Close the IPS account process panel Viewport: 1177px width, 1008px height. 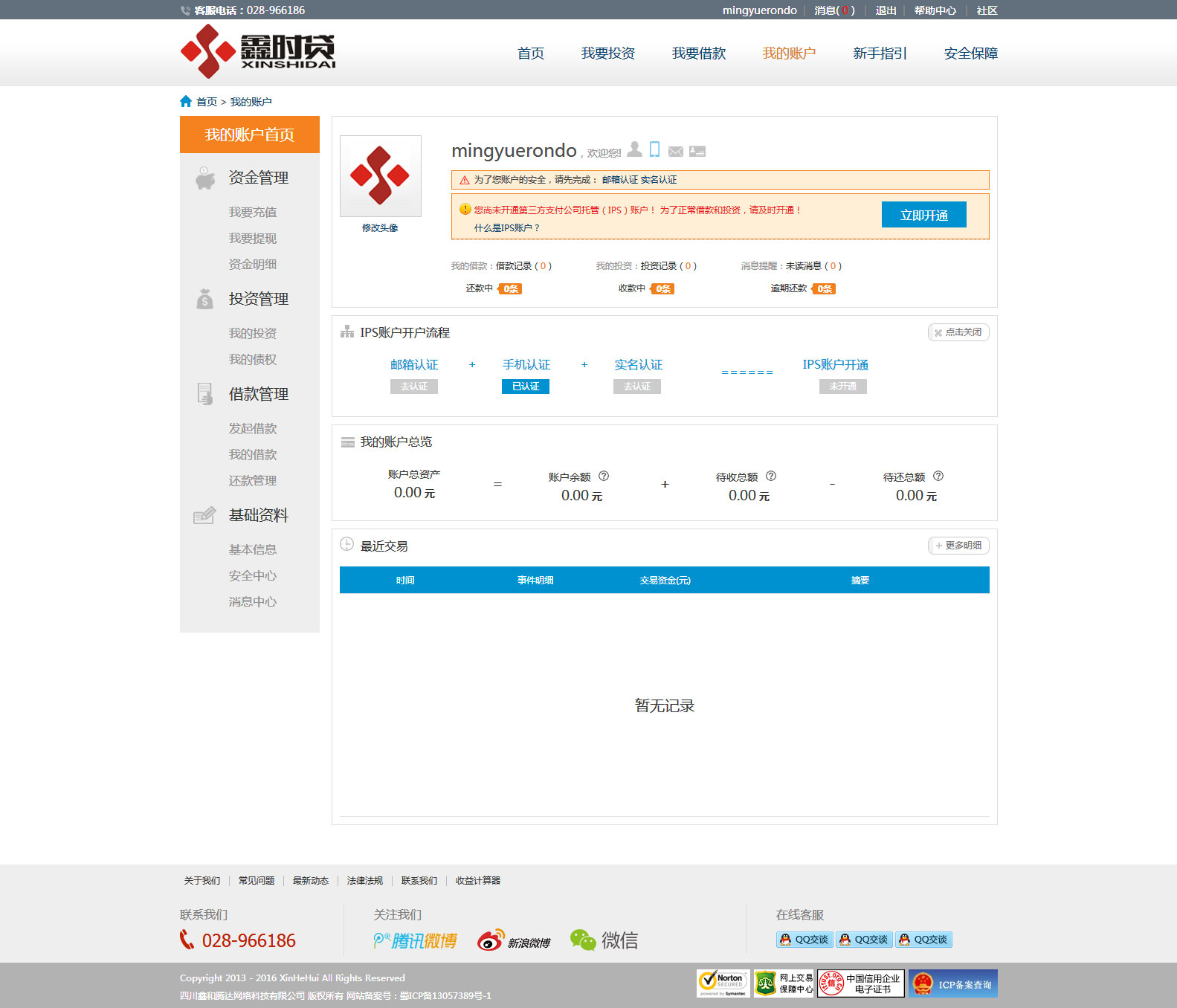point(958,332)
